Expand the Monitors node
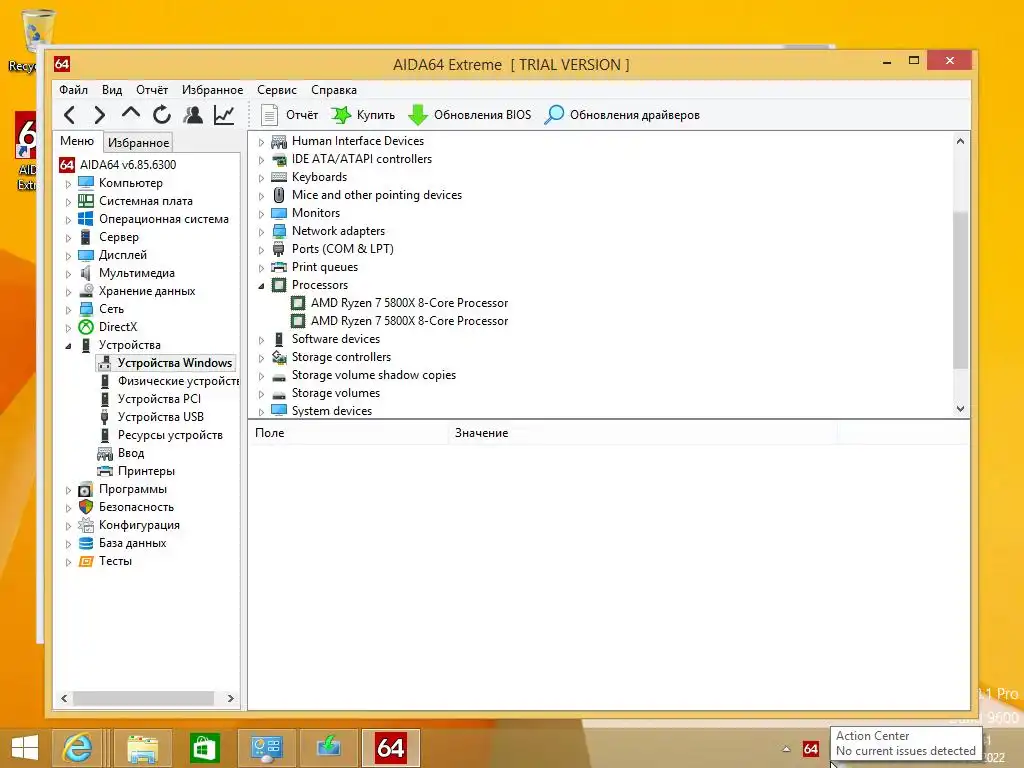The image size is (1024, 768). tap(261, 214)
